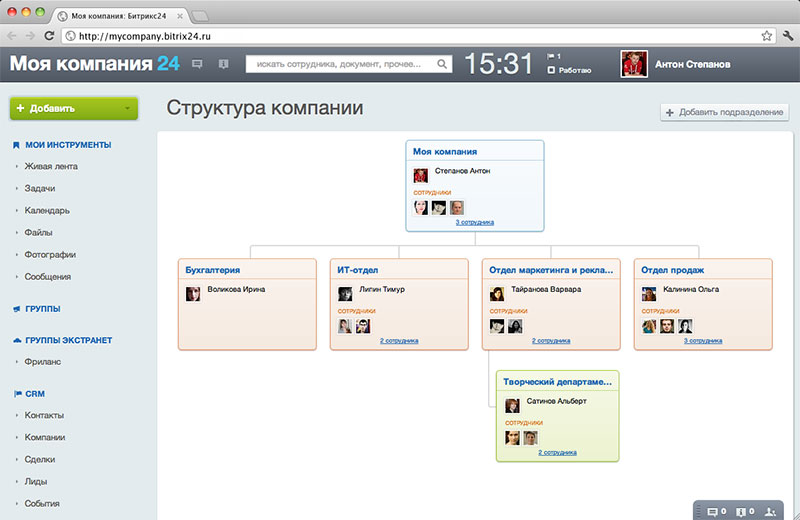The height and width of the screenshot is (520, 800).
Task: Bookmark page with the star icon
Action: (766, 36)
